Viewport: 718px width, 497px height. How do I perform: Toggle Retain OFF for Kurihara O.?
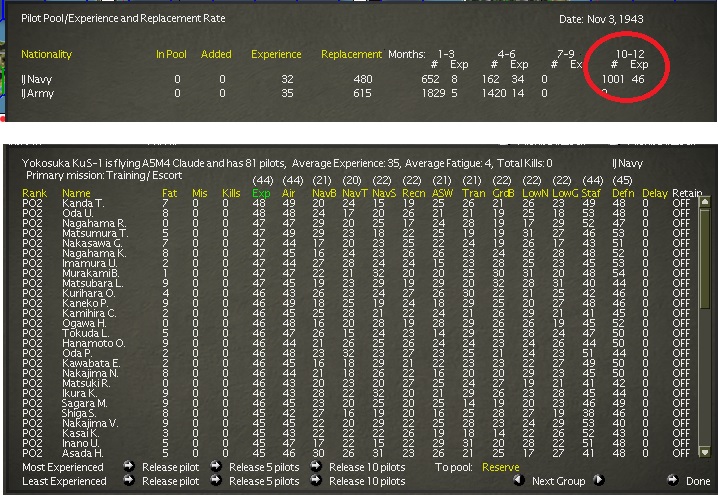681,294
